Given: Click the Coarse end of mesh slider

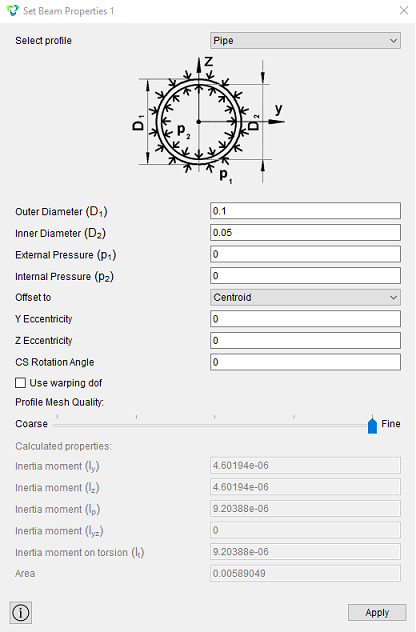Looking at the screenshot, I should (x=54, y=425).
